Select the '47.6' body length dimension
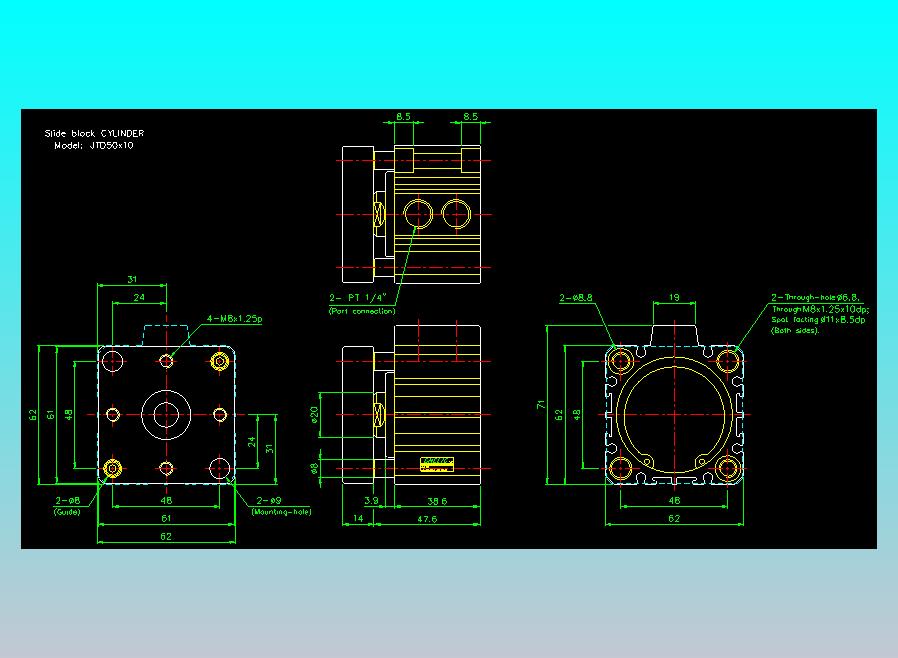Screen dimensions: 898x658 (427, 519)
